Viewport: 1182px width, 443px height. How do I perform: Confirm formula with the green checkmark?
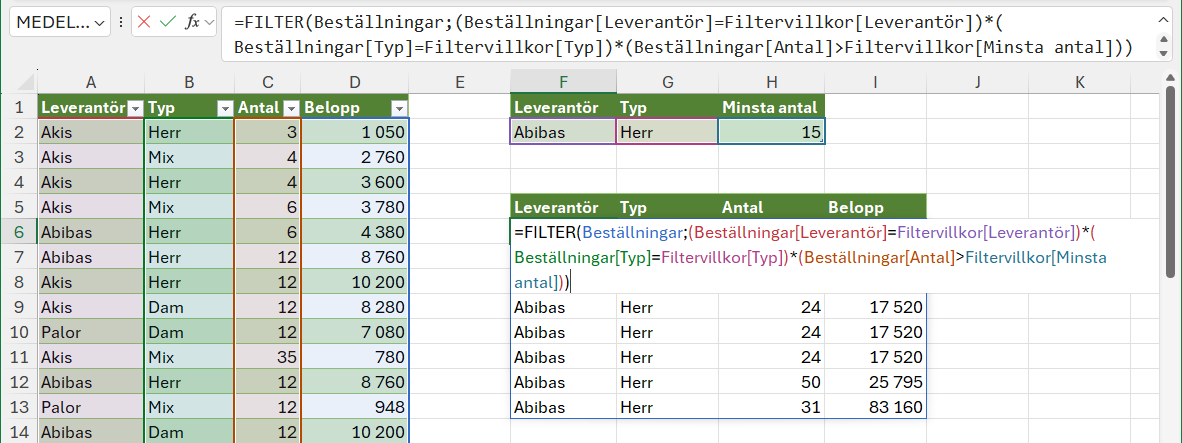[168, 22]
